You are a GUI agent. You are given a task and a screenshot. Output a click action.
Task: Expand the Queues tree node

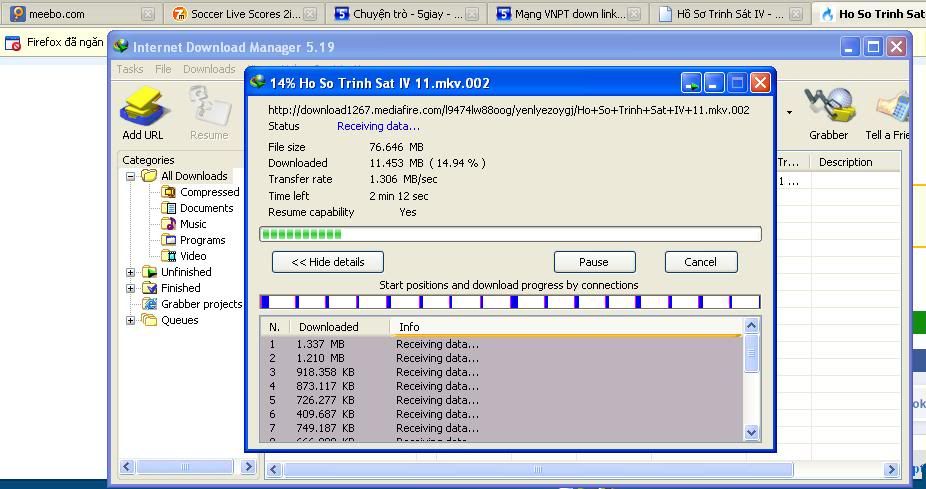coord(131,320)
